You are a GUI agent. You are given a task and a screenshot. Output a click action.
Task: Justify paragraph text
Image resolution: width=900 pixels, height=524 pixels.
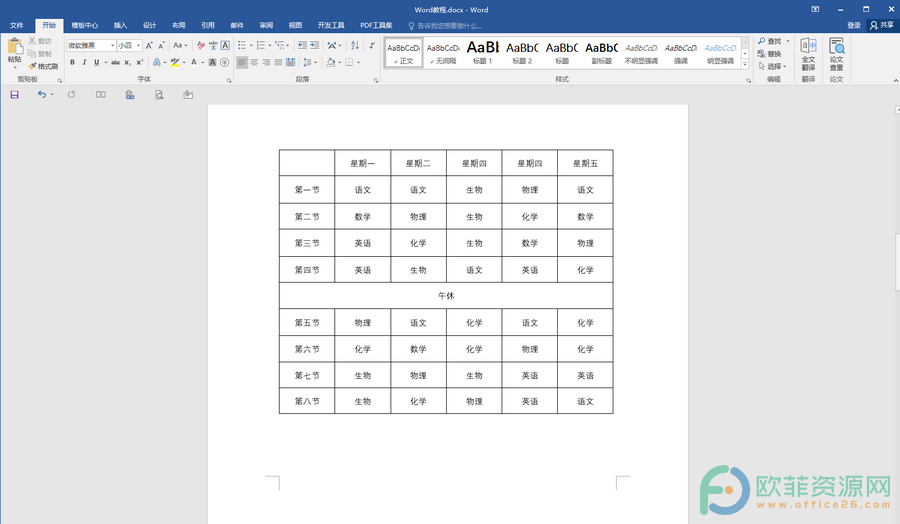pos(278,62)
